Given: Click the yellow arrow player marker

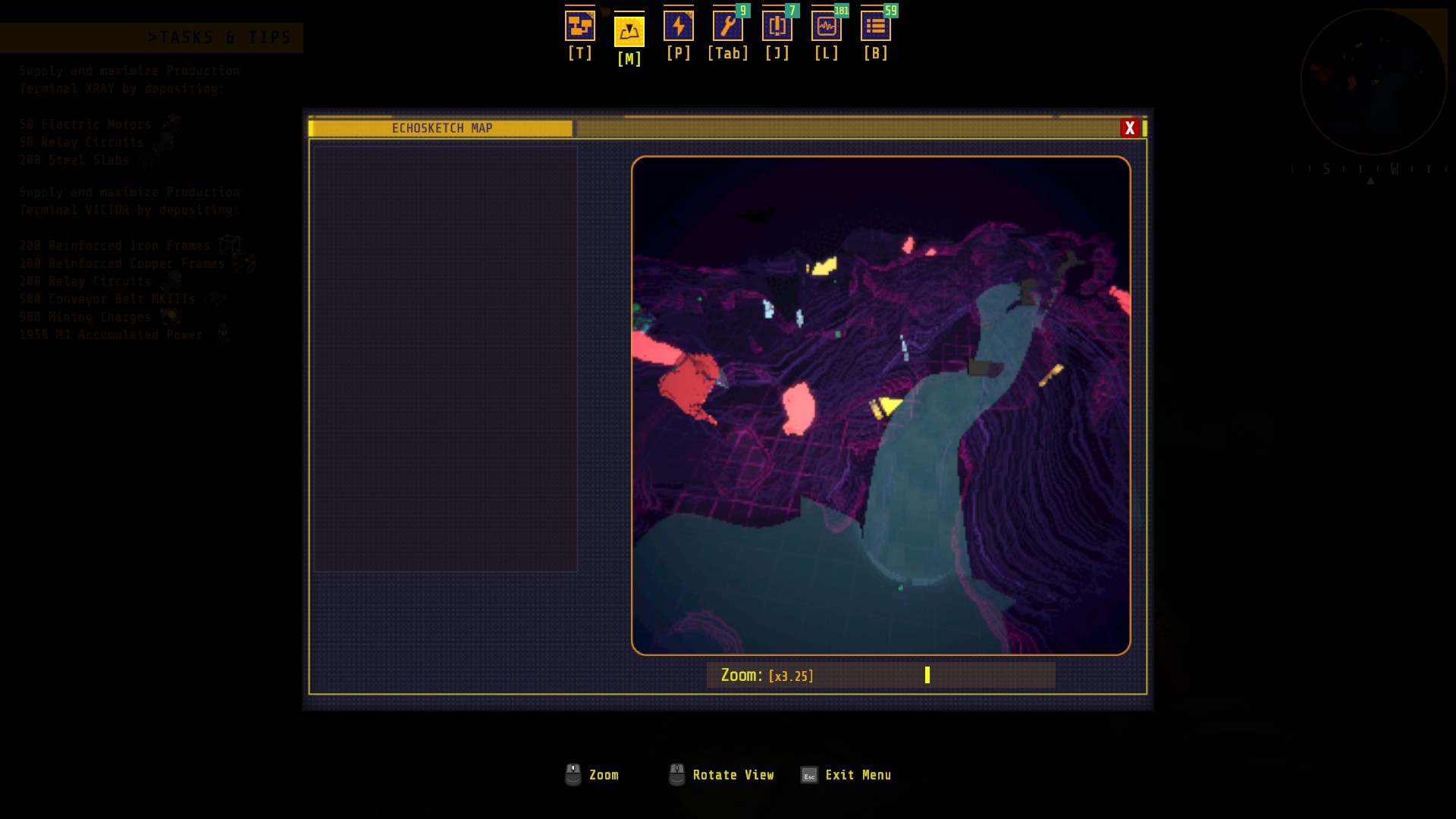Looking at the screenshot, I should (887, 406).
